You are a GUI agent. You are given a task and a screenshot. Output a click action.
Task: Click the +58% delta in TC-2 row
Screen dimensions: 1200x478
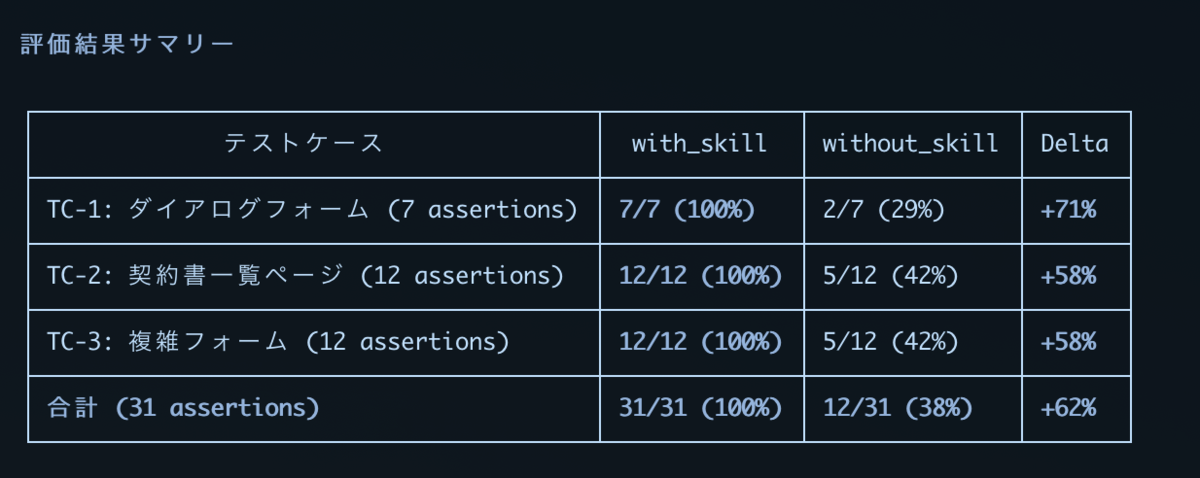[x=1068, y=276]
